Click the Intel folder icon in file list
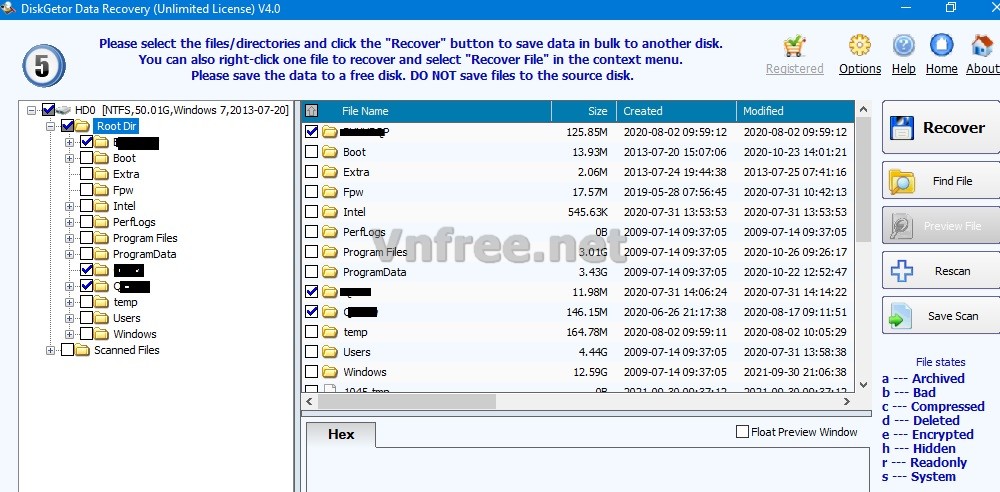 [330, 212]
